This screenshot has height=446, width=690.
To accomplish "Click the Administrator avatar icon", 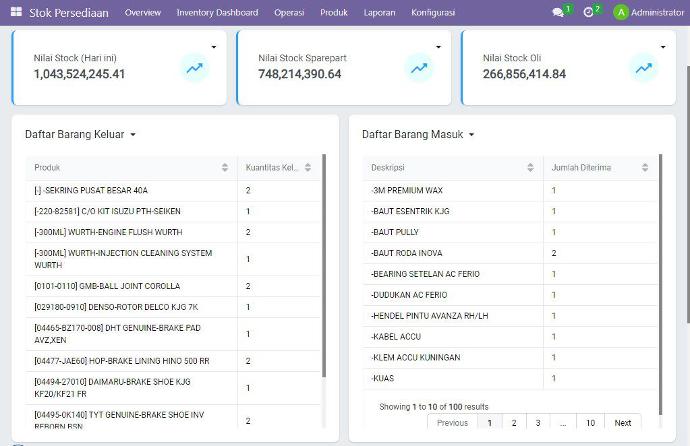I will point(621,13).
